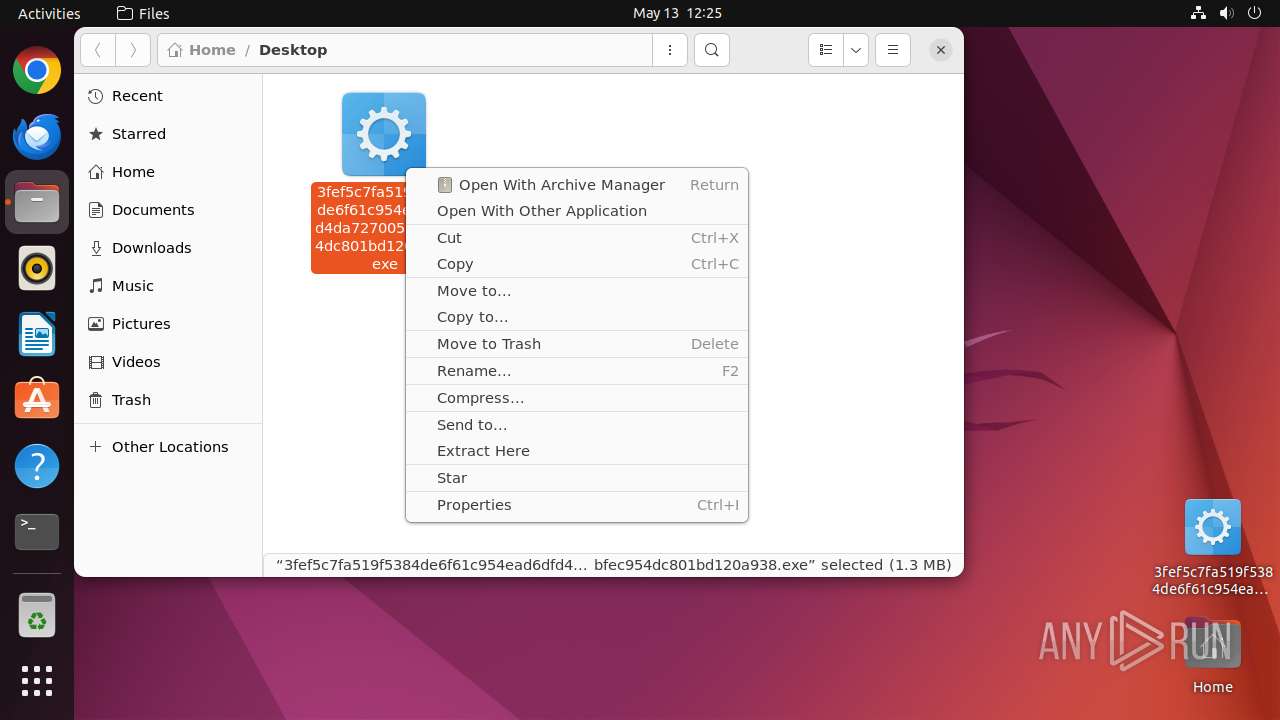The width and height of the screenshot is (1280, 720).
Task: Open Downloads in the sidebar
Action: pyautogui.click(x=168, y=248)
